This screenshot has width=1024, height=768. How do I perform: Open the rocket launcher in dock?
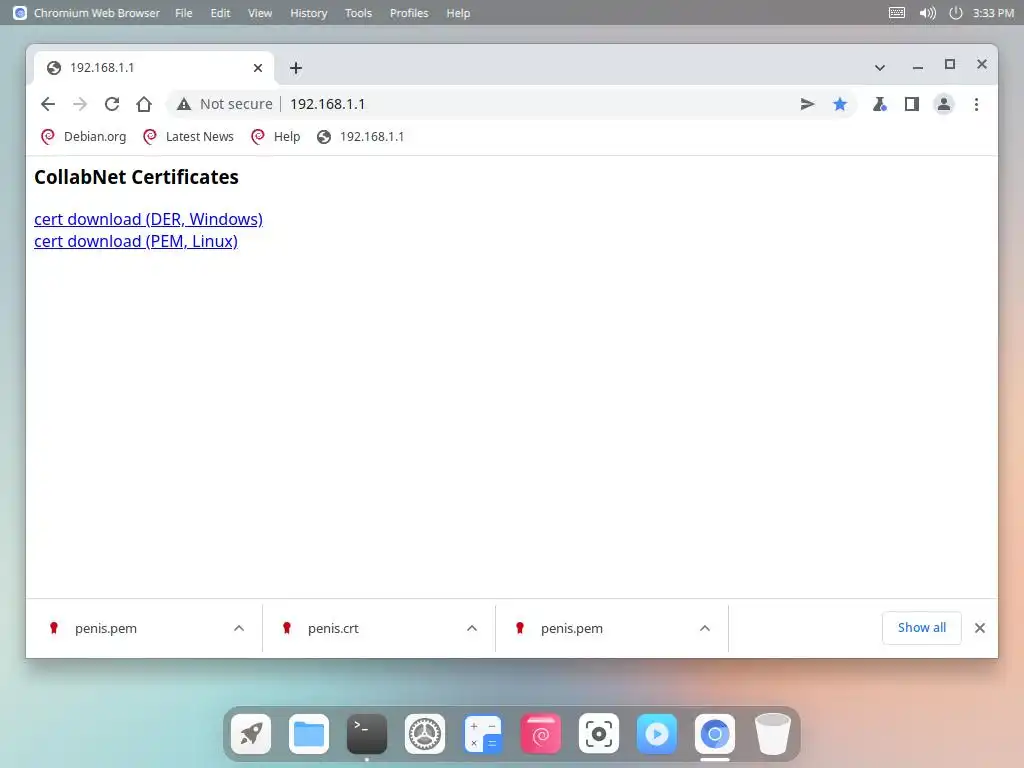coord(251,734)
